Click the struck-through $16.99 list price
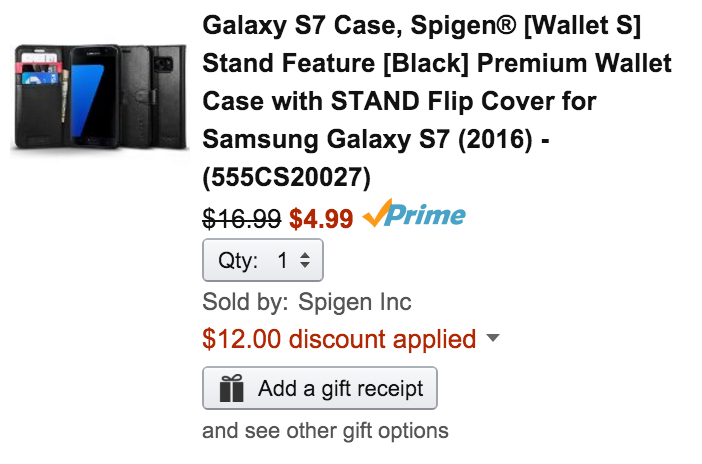 [x=241, y=219]
